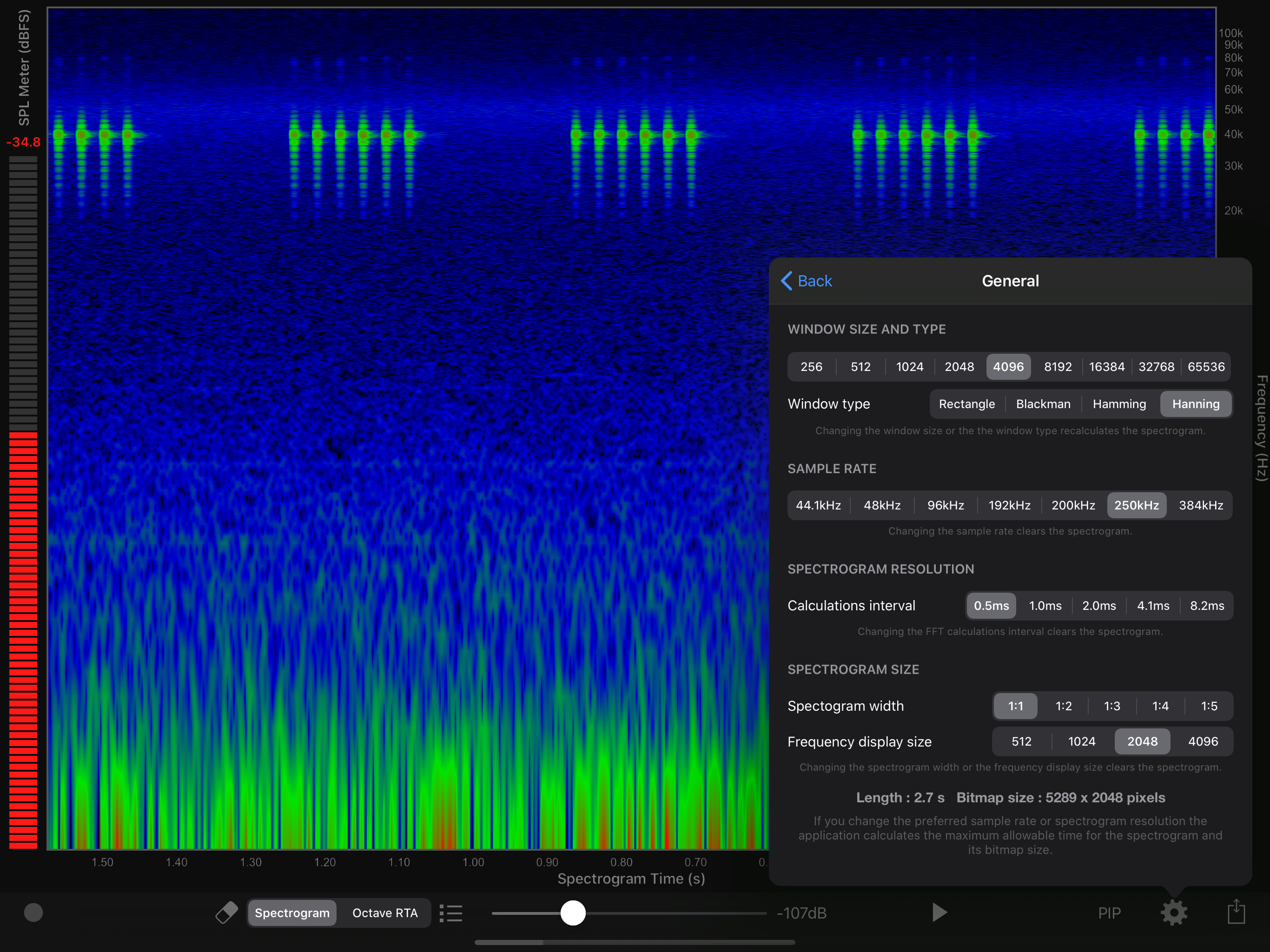Click the eraser clear icon
This screenshot has width=1270, height=952.
coord(226,912)
